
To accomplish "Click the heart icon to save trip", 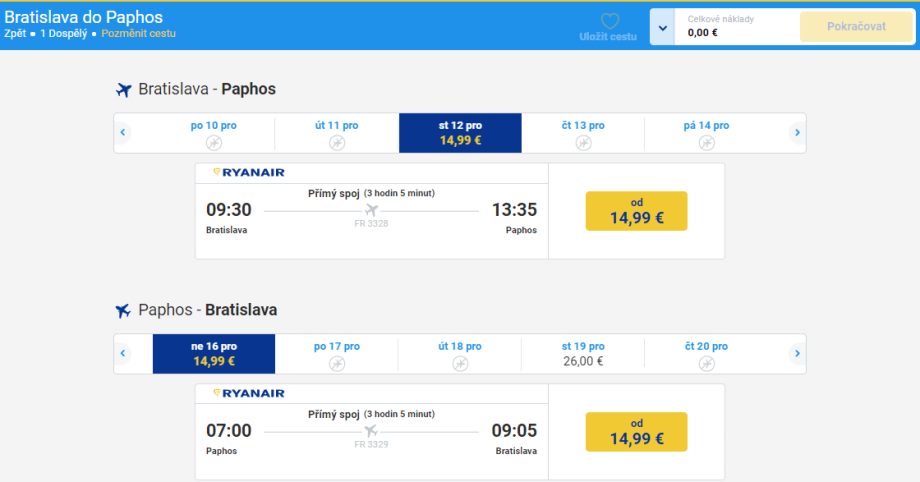I will pyautogui.click(x=609, y=21).
